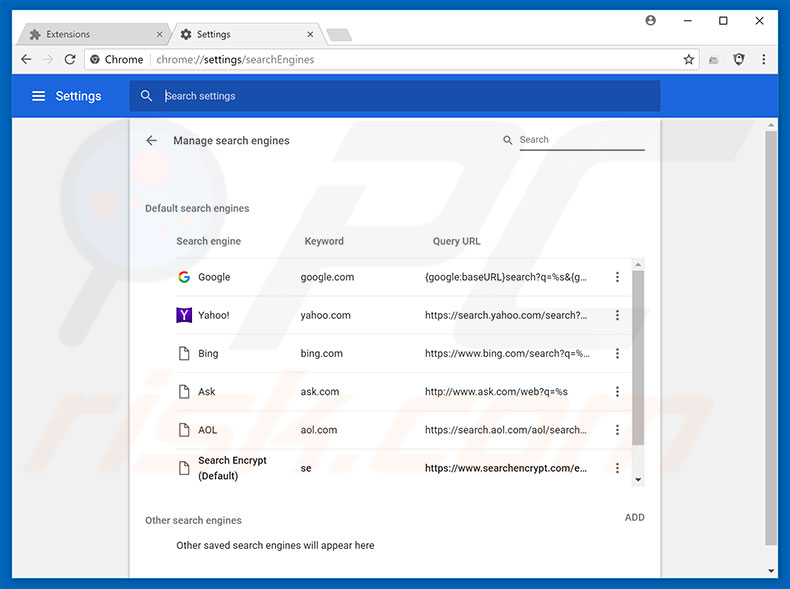
Task: Open Chrome's three-dot menu
Action: [765, 60]
